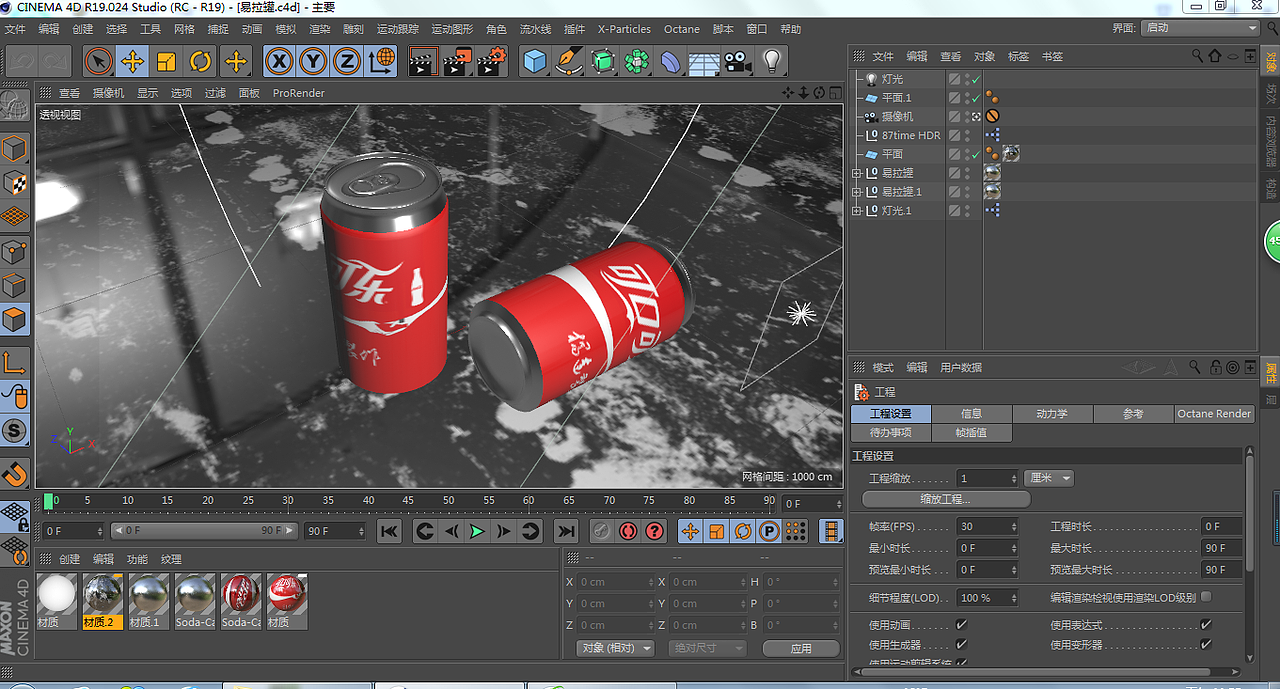
Task: Jump to the end of the animation
Action: point(566,531)
